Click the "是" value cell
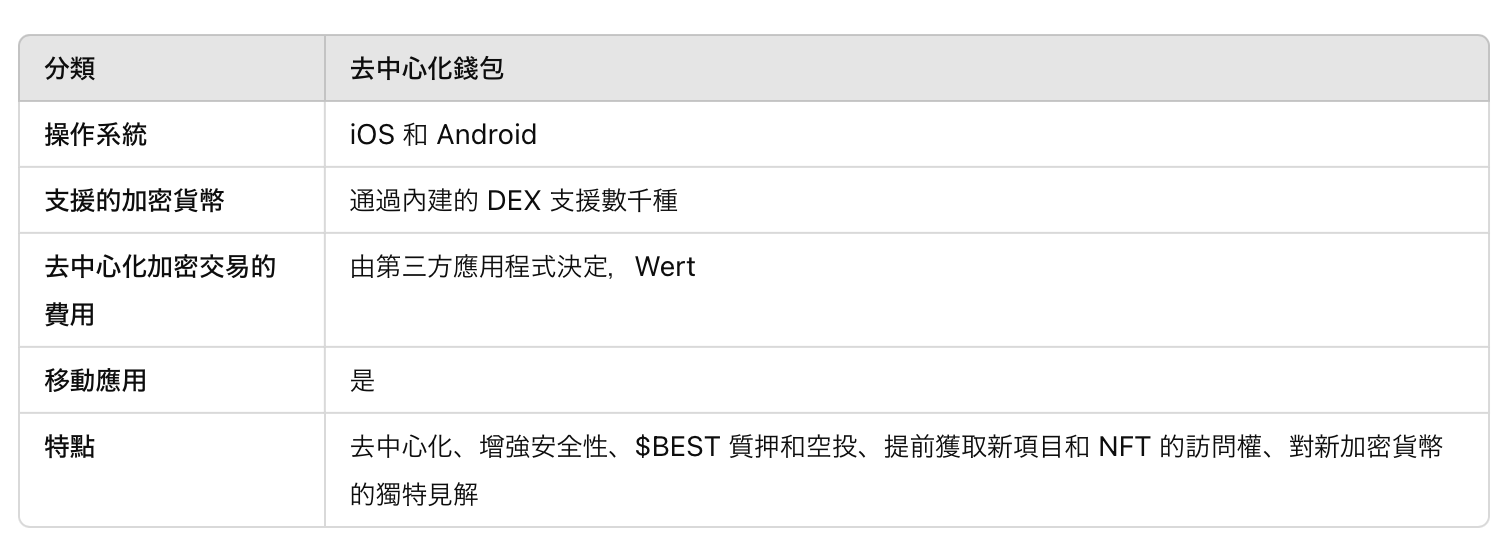The width and height of the screenshot is (1502, 542). pyautogui.click(x=363, y=381)
